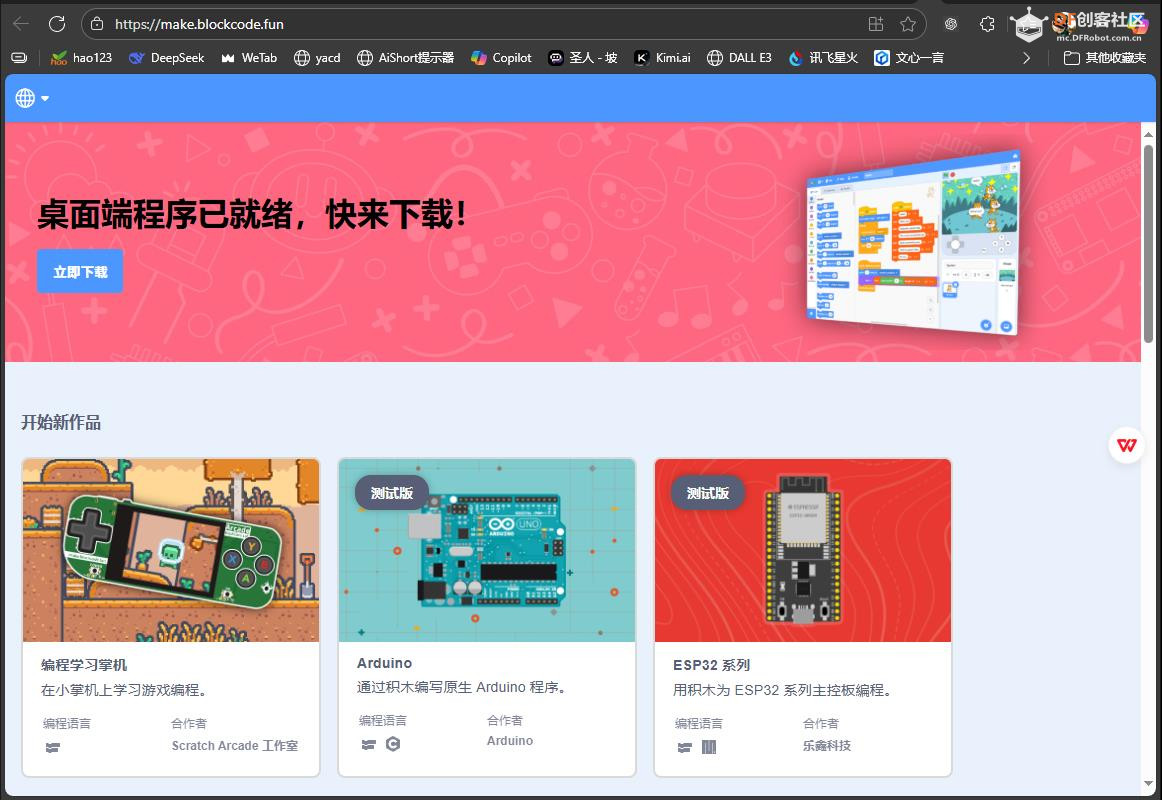Image resolution: width=1162 pixels, height=800 pixels.
Task: Go back with the browser back arrow
Action: pos(21,24)
